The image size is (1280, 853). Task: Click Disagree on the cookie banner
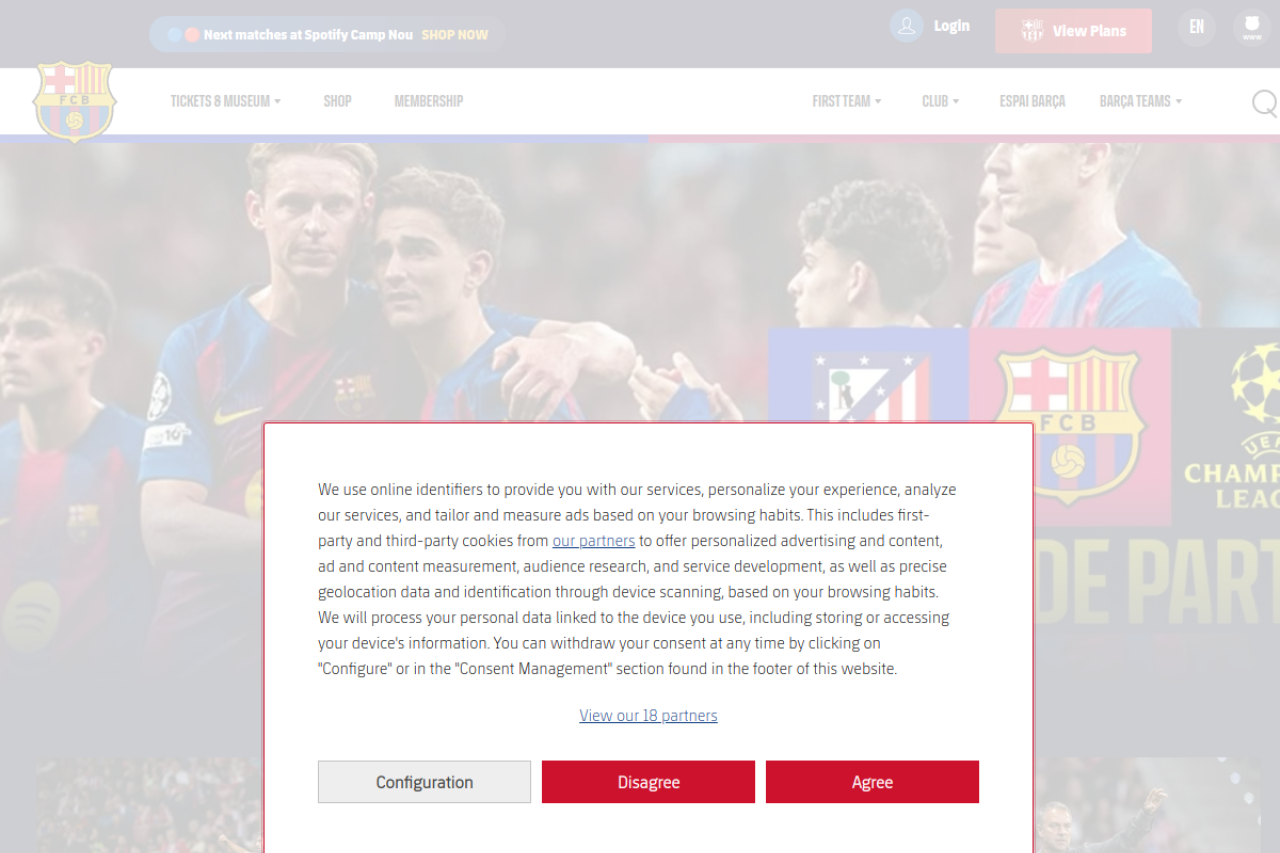648,782
